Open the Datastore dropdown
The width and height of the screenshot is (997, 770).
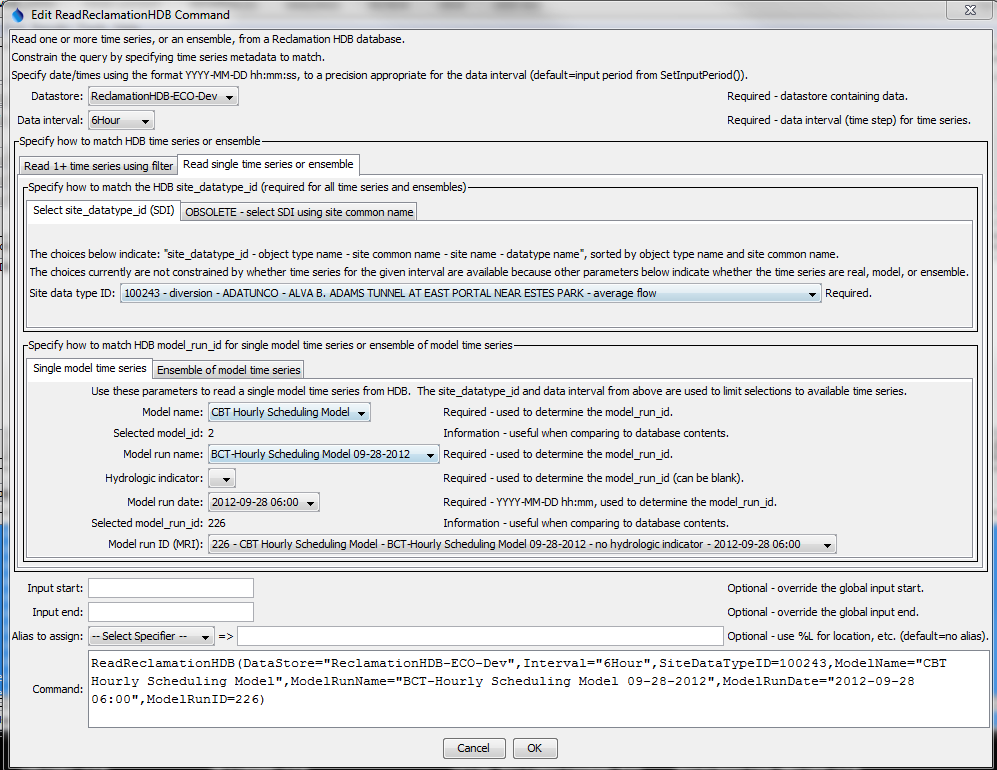(230, 97)
